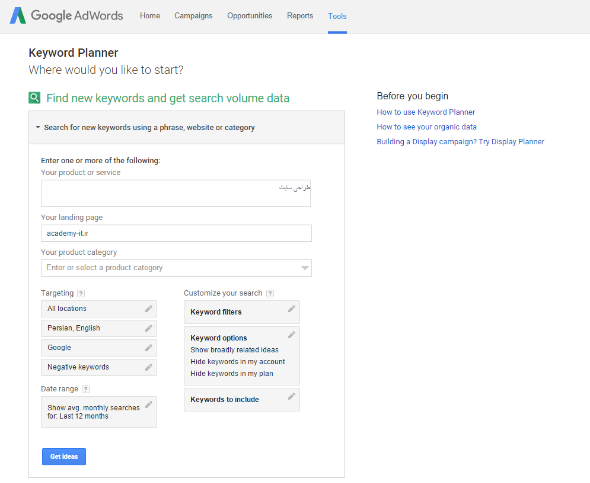Viewport: 590px width, 483px height.
Task: Open How to use Keyword Planner link
Action: coord(426,112)
